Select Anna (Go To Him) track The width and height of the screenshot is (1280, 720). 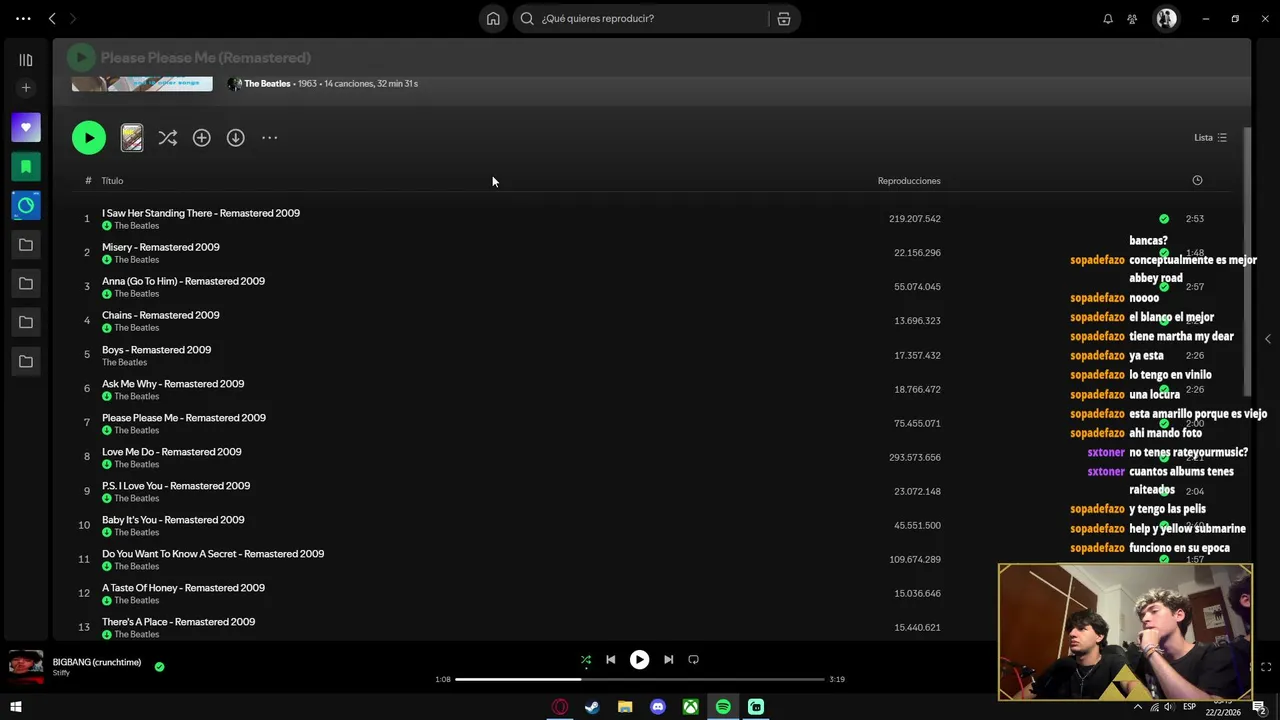point(183,281)
